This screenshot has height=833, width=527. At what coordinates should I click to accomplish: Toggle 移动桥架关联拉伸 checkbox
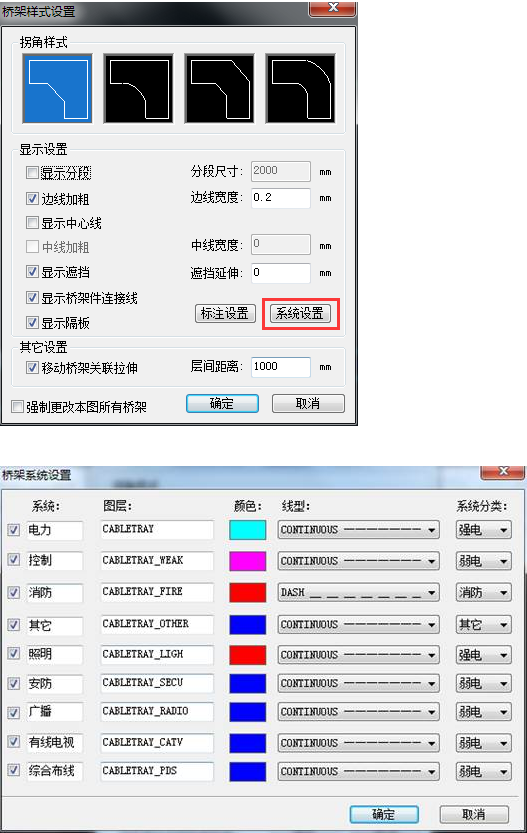[32, 368]
